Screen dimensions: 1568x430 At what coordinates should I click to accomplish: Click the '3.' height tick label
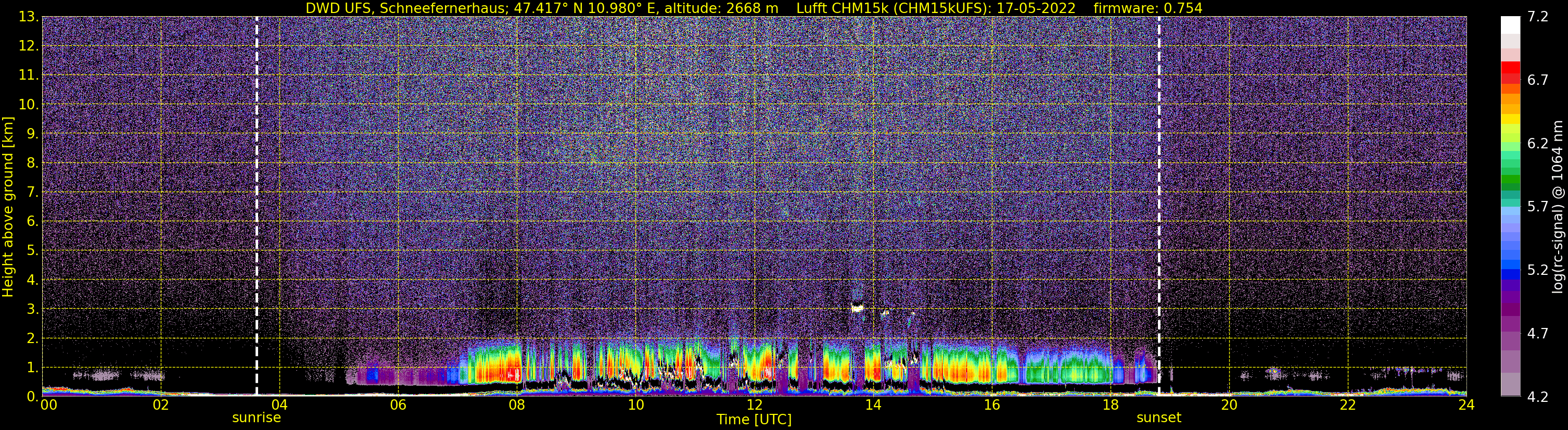pos(32,309)
